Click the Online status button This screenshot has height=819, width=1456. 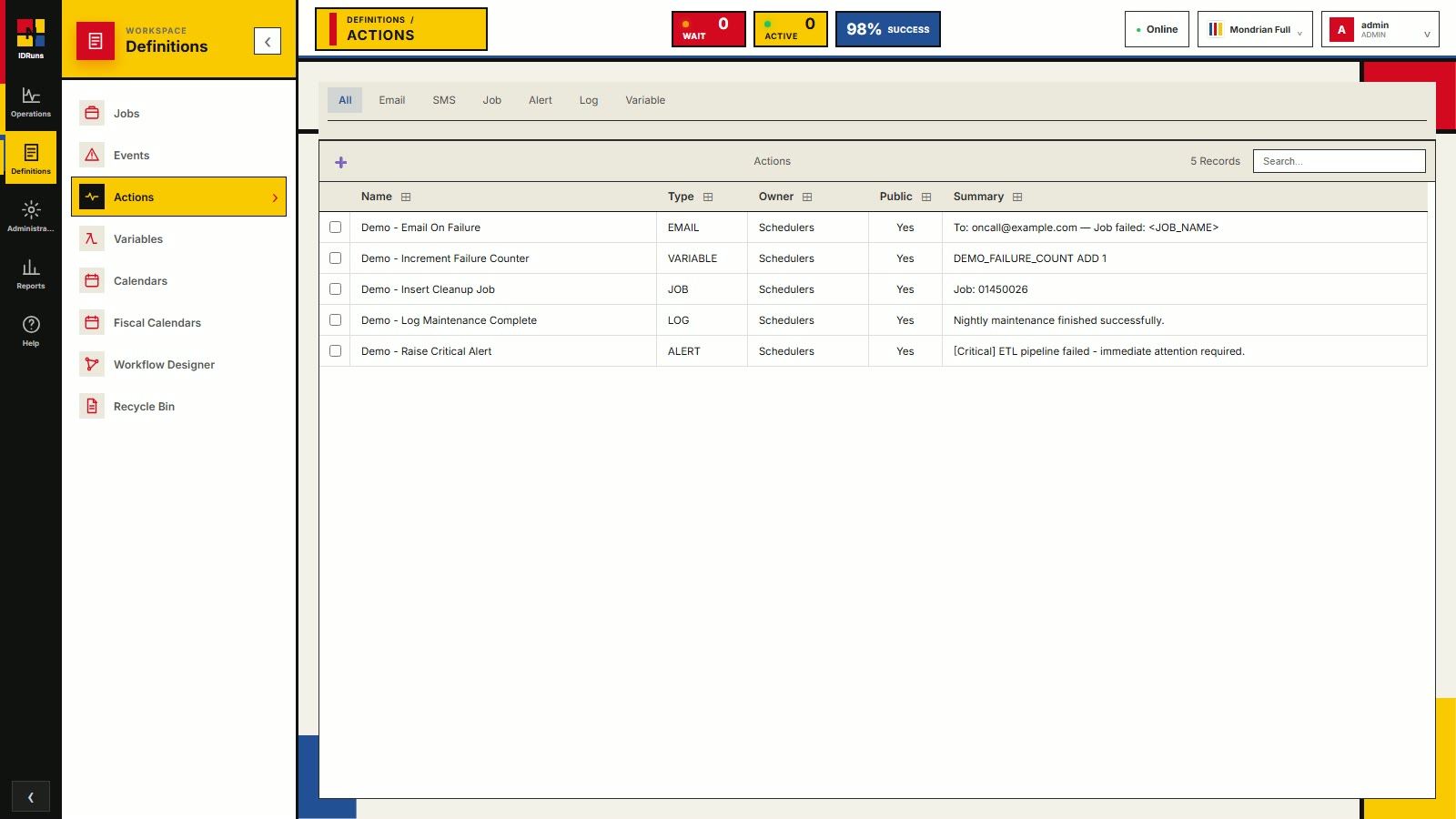click(x=1157, y=29)
